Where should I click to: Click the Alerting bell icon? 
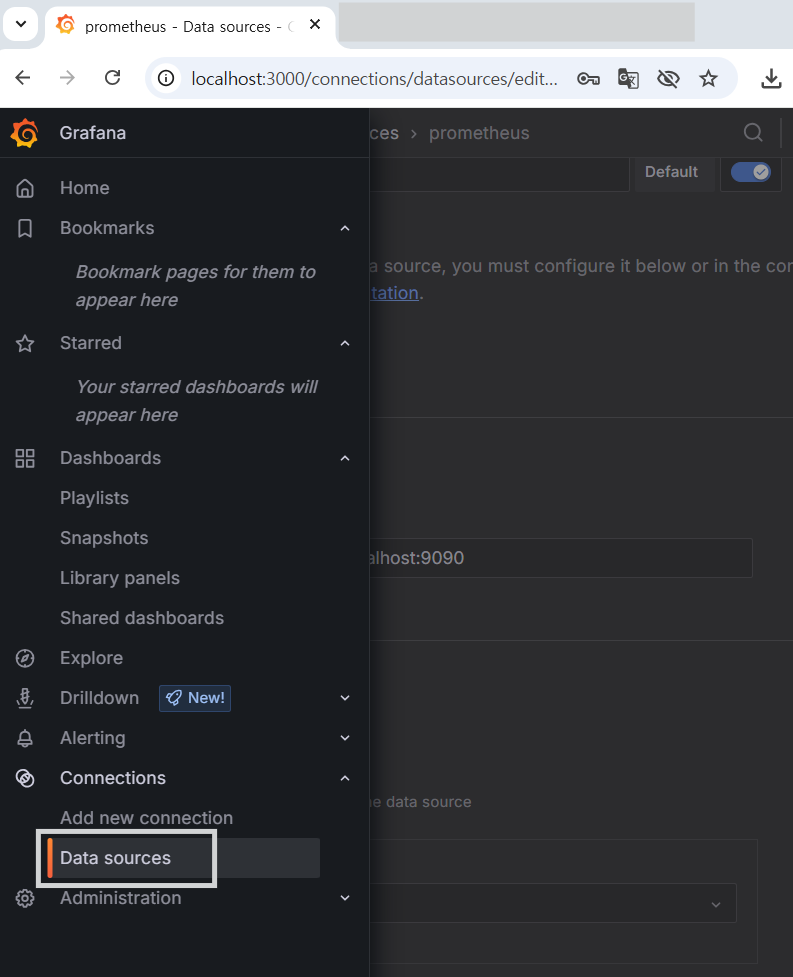(x=25, y=738)
